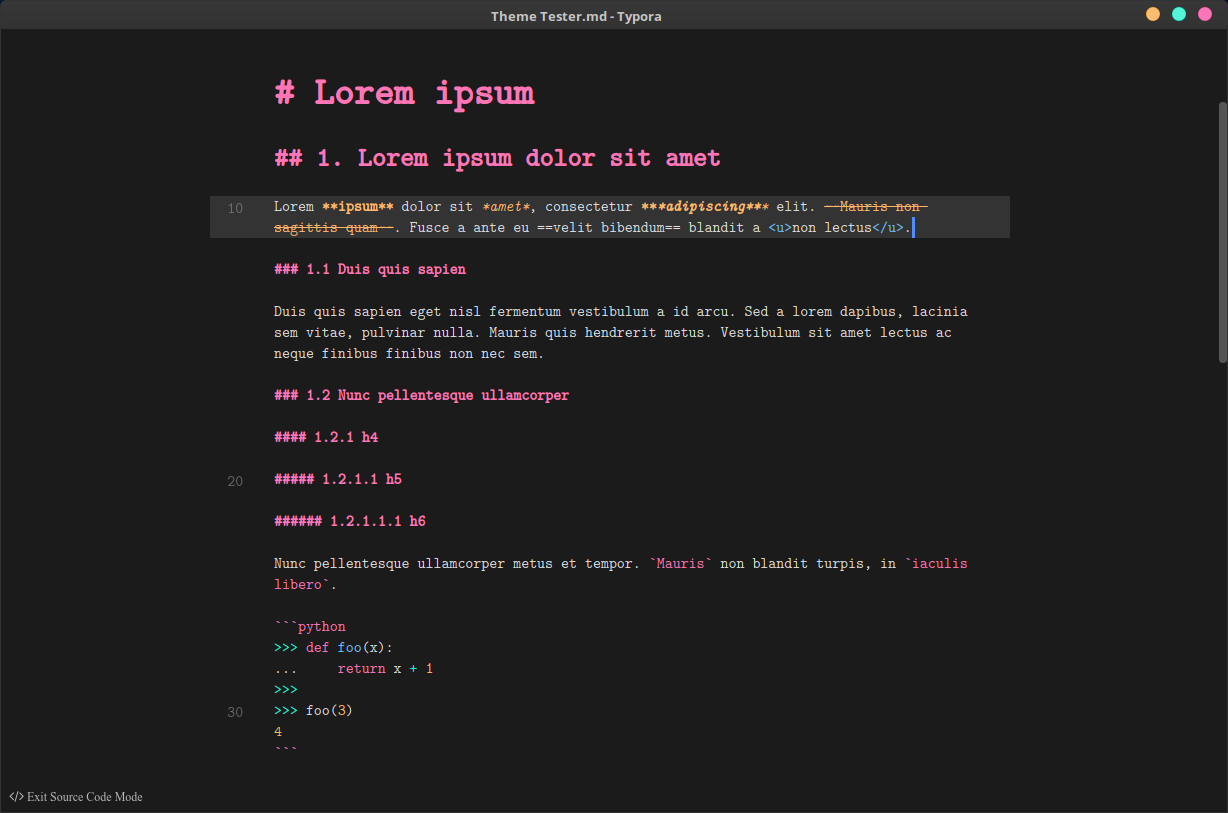Click the '## 1. Lorem ipsum dolor sit amet' heading
The image size is (1228, 813).
tap(497, 158)
